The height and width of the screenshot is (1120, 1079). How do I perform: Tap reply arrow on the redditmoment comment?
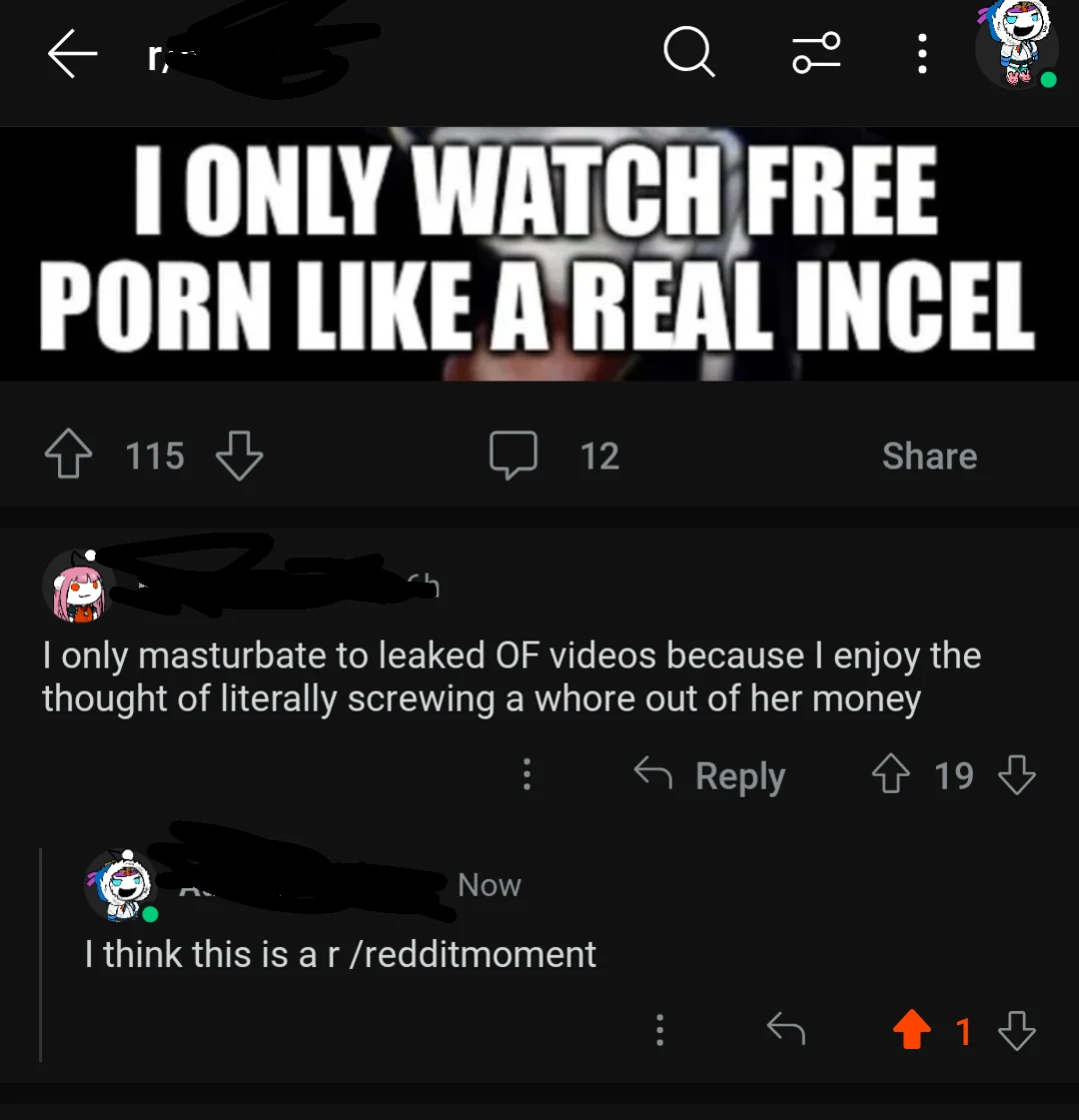pos(785,1029)
